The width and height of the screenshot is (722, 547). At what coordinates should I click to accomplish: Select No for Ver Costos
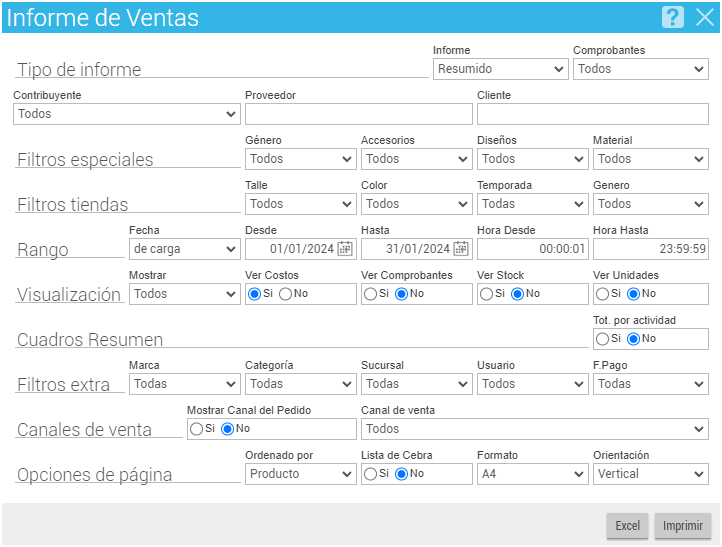(285, 294)
